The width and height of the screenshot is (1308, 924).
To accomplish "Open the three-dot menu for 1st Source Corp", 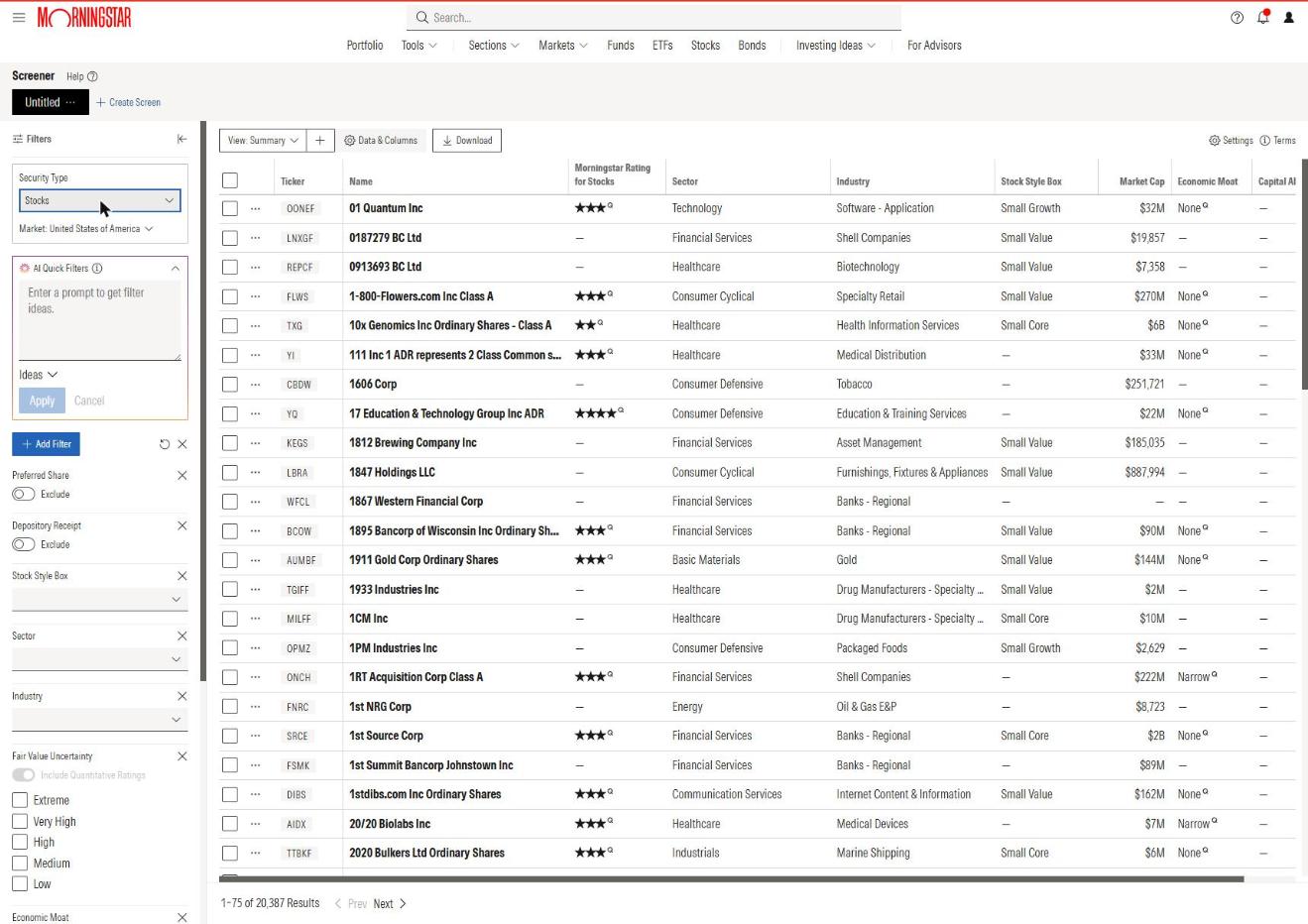I will coord(255,736).
